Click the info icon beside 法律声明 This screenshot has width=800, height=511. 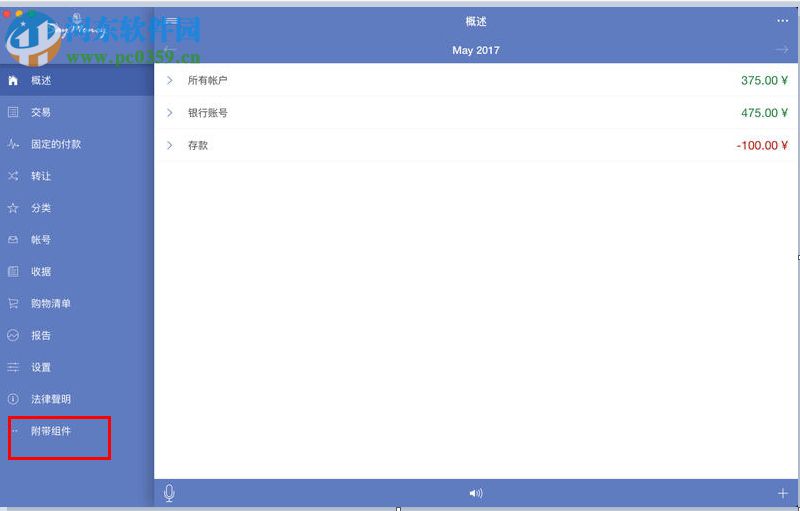[13, 399]
